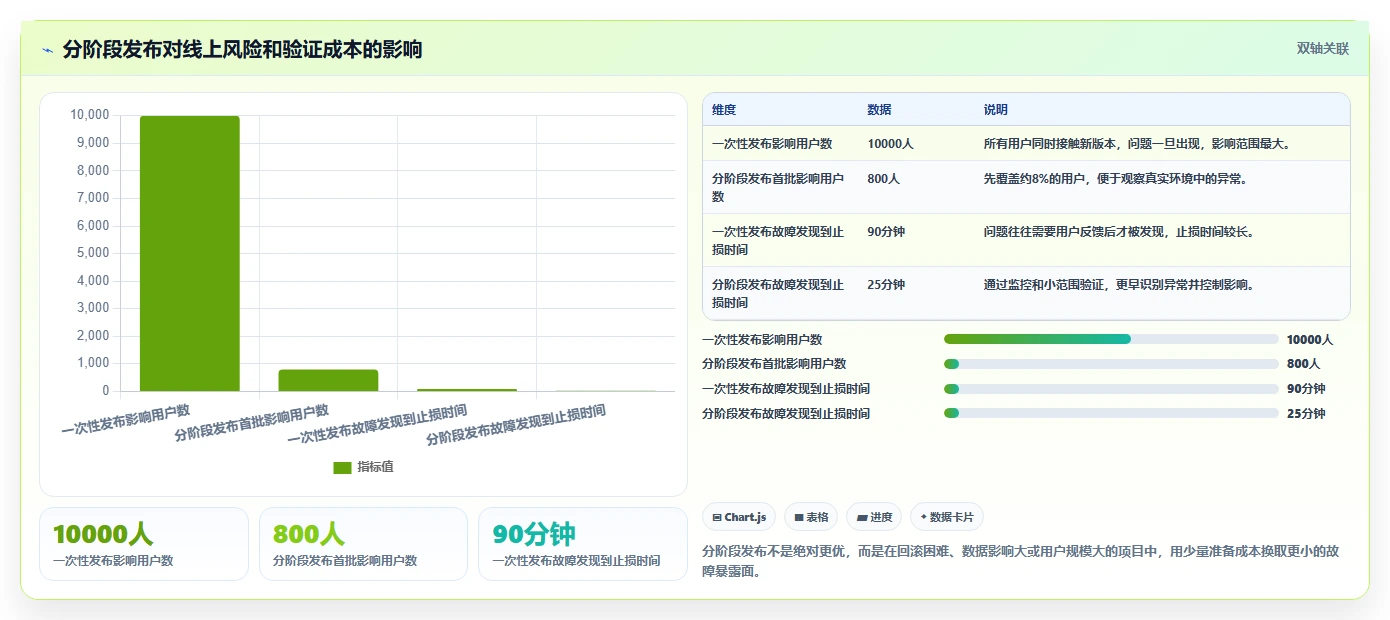
Task: Click the 10000人 progress bar
Action: (1111, 340)
